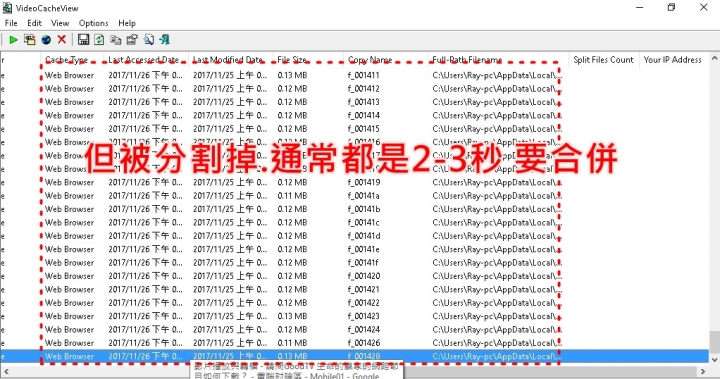Click the vertical scrollbar up arrow
The height and width of the screenshot is (379, 720).
714,58
